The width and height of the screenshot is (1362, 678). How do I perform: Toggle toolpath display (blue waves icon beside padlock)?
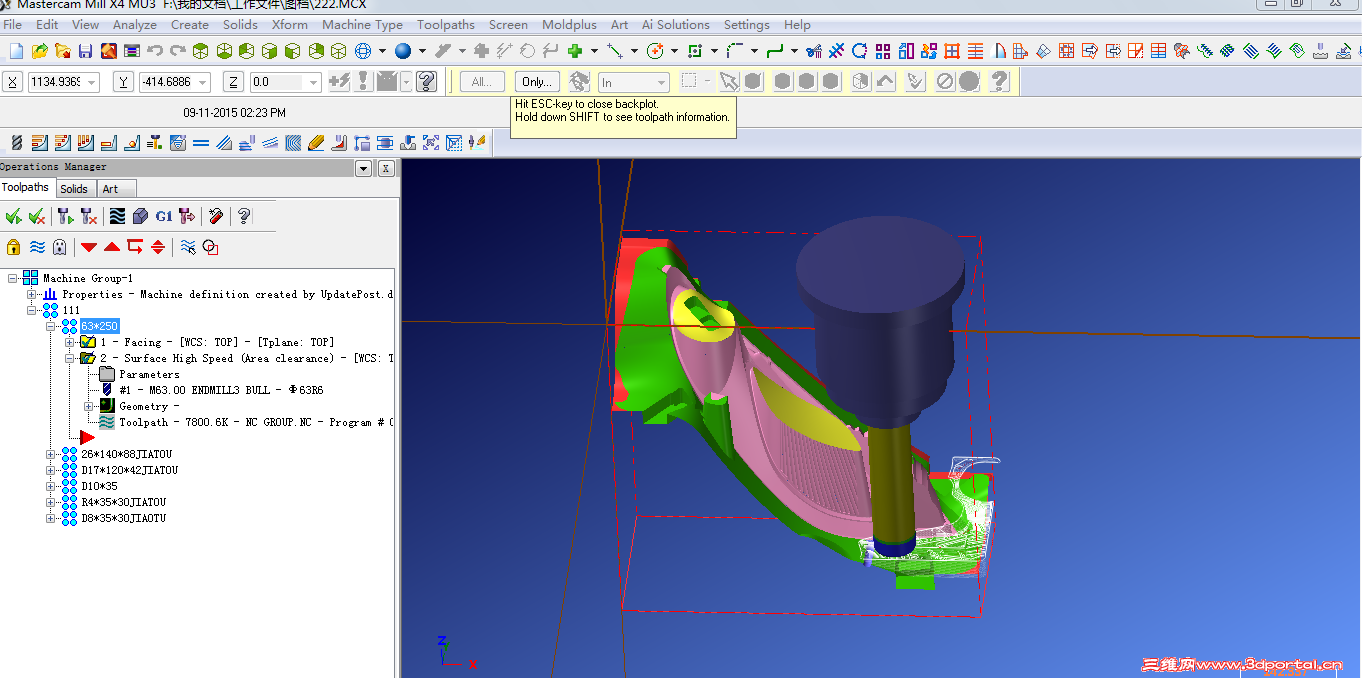tap(37, 247)
